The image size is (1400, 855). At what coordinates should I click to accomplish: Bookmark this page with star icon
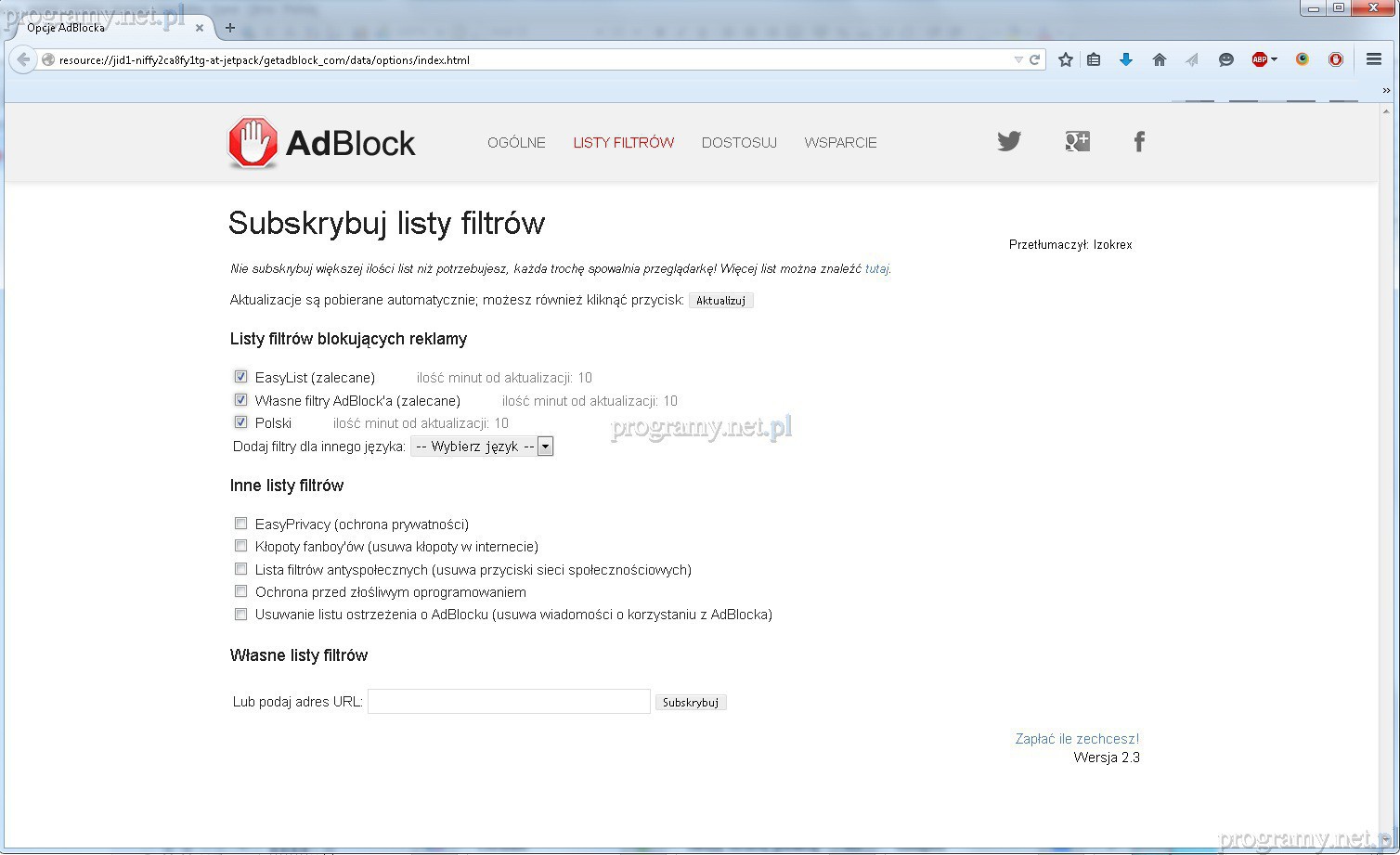pyautogui.click(x=1066, y=59)
